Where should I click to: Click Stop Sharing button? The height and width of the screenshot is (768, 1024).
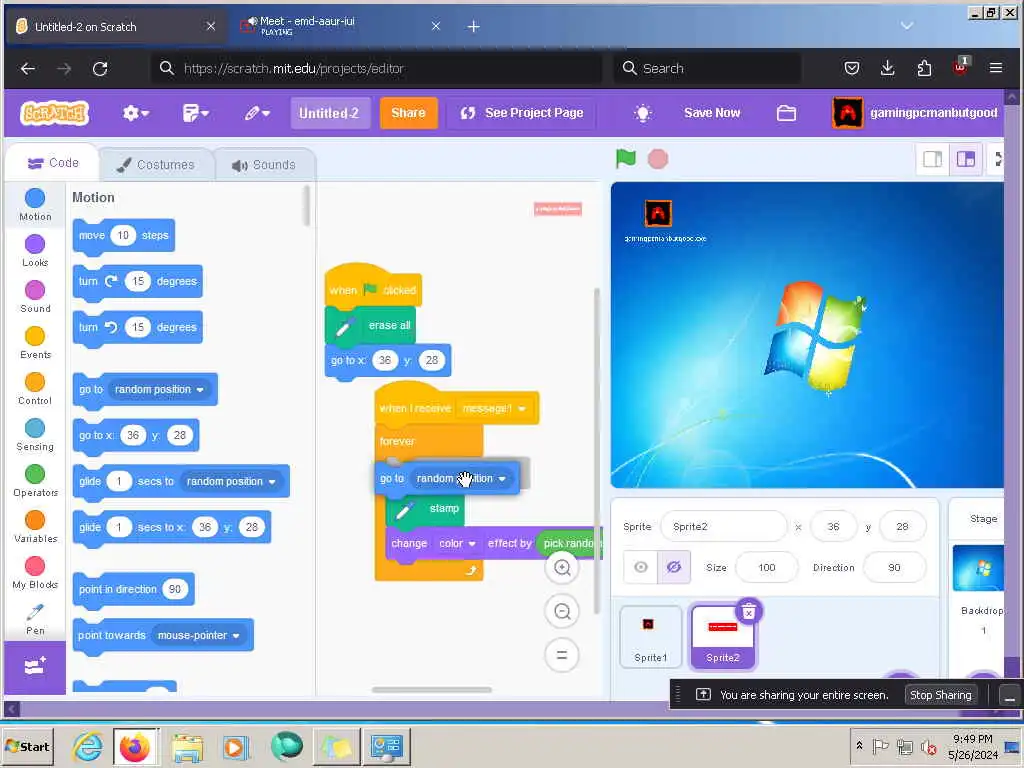click(x=940, y=695)
